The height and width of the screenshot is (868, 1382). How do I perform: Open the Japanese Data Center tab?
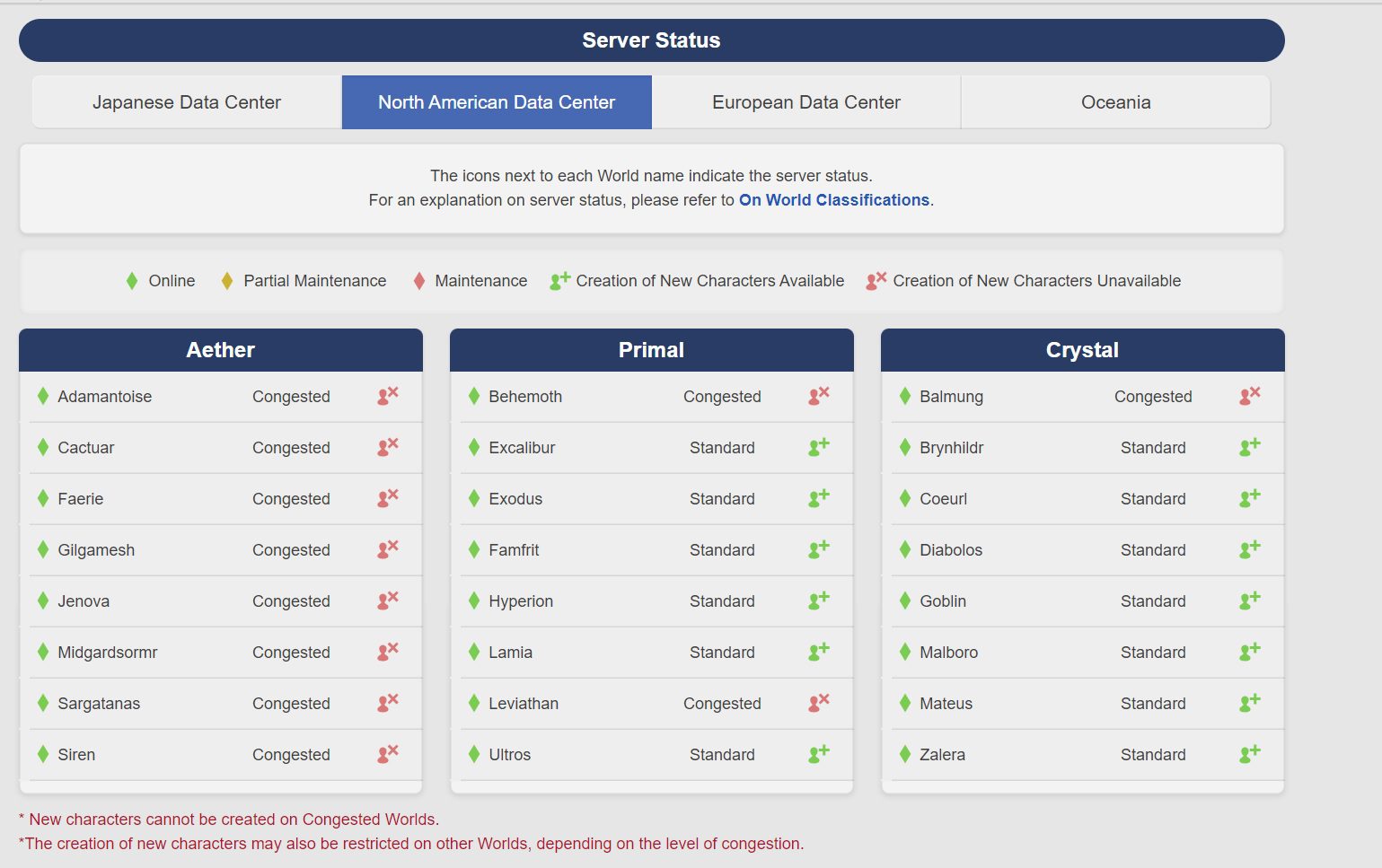(x=185, y=101)
